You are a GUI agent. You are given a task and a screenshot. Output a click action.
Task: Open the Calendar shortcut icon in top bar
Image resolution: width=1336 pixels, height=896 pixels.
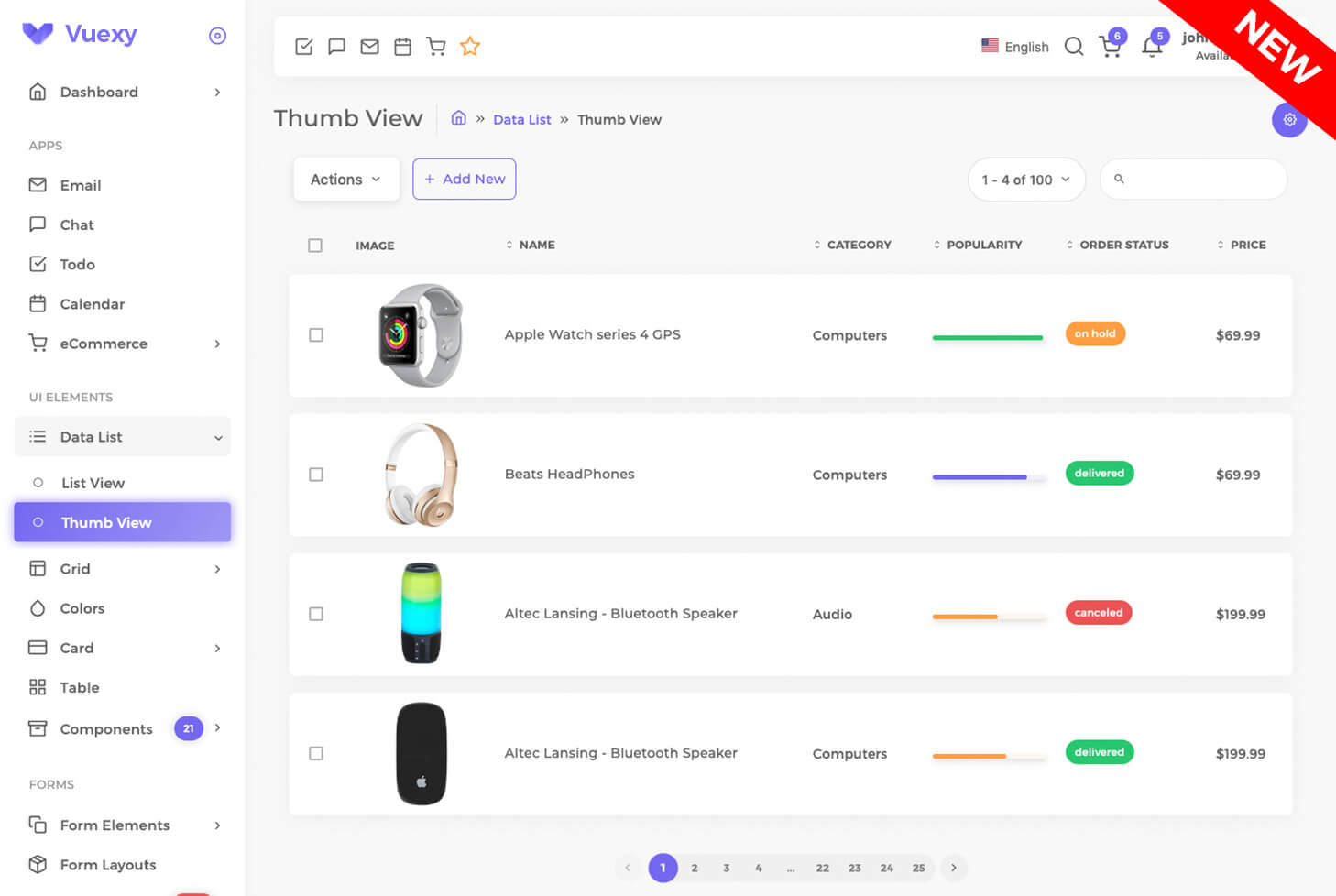click(x=402, y=47)
